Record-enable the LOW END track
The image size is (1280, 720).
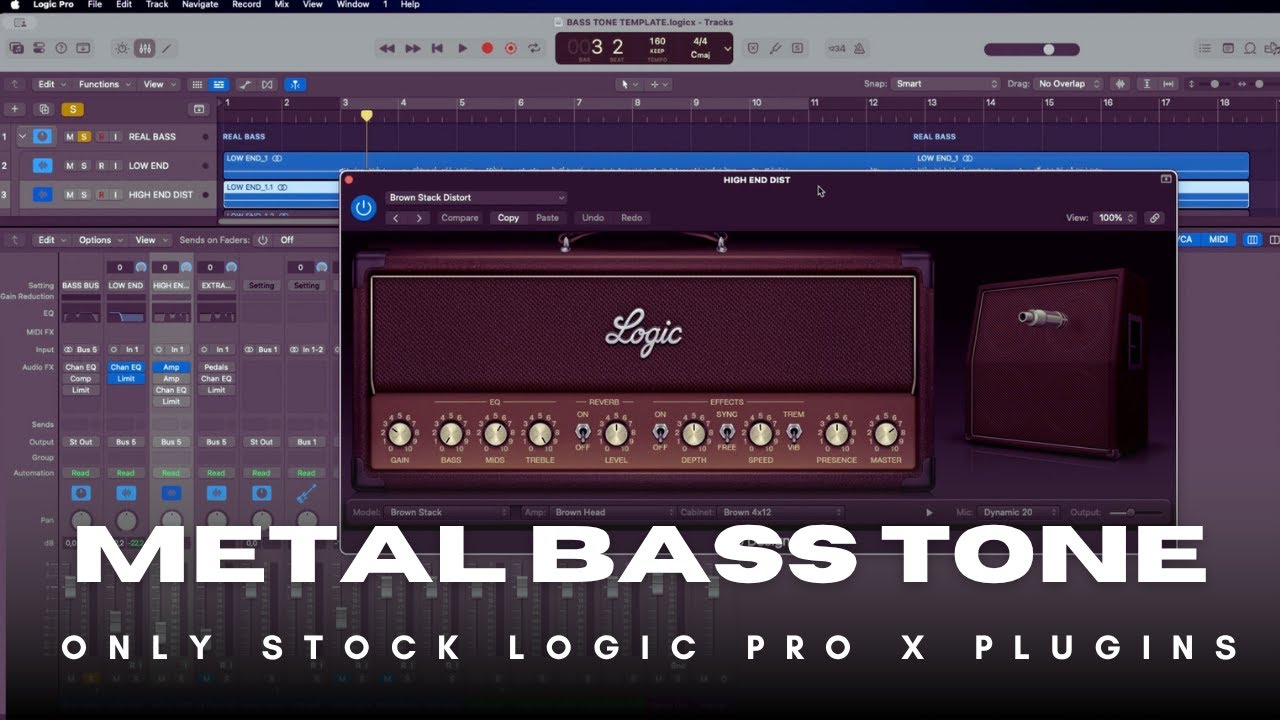pyautogui.click(x=100, y=166)
